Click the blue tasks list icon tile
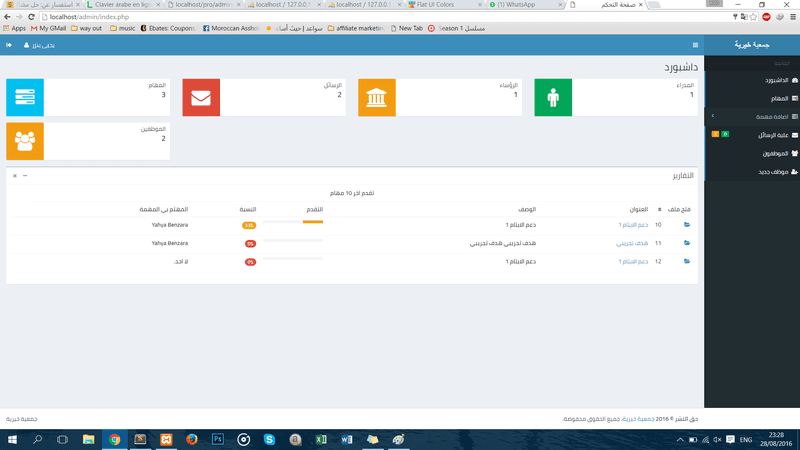This screenshot has height=450, width=800. [25, 97]
